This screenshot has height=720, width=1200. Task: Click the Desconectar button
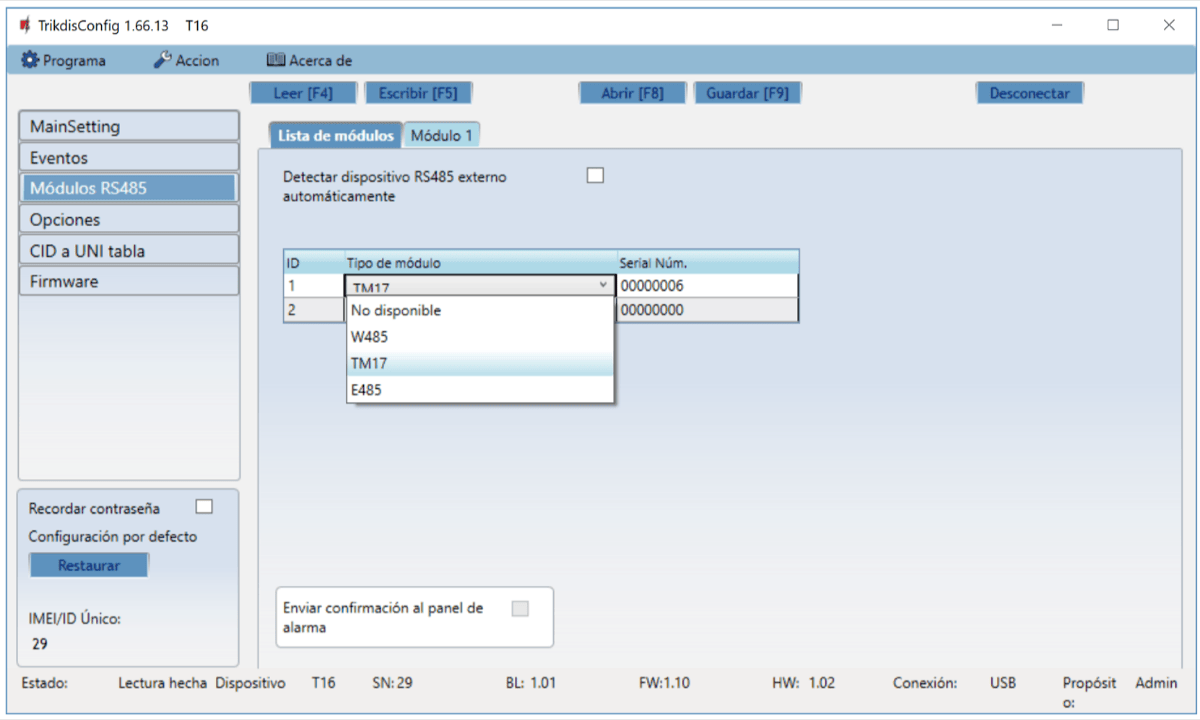pos(1029,93)
